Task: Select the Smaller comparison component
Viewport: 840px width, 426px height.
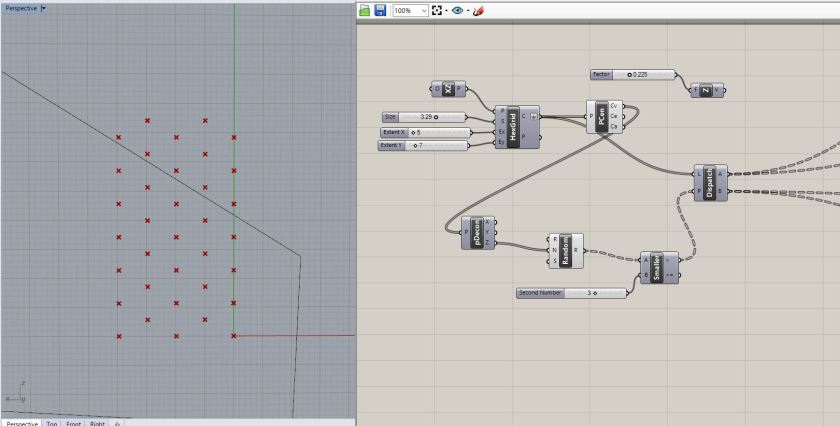Action: 657,267
